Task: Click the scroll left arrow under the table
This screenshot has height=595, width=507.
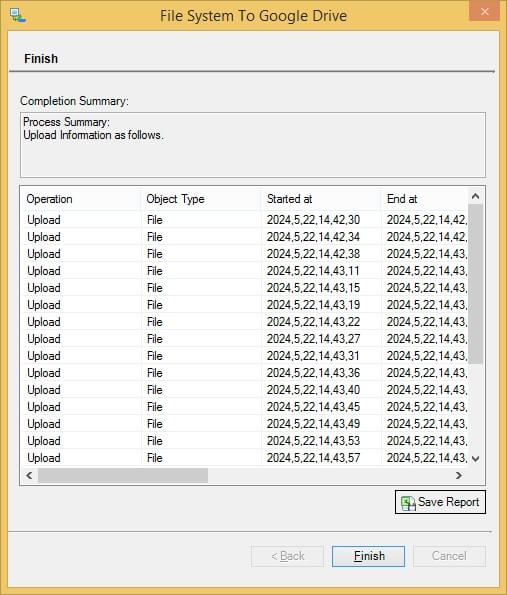Action: click(29, 475)
